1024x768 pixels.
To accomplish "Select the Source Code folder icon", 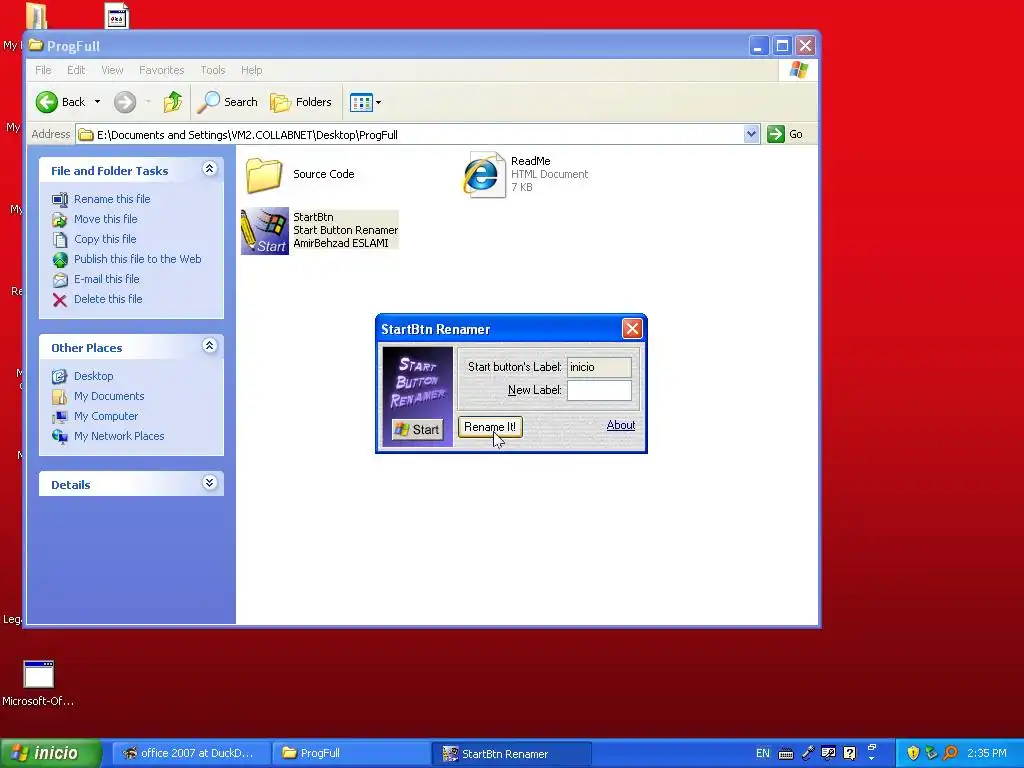I will coord(264,175).
